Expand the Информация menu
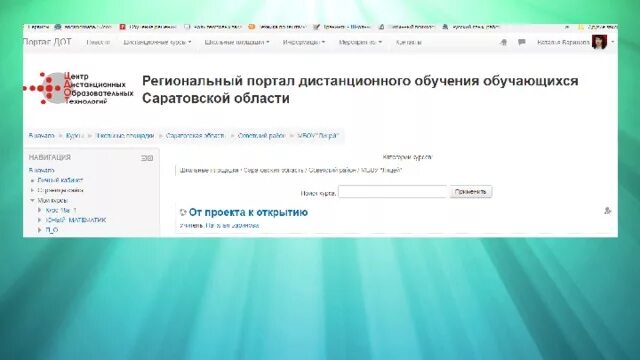 click(x=304, y=42)
